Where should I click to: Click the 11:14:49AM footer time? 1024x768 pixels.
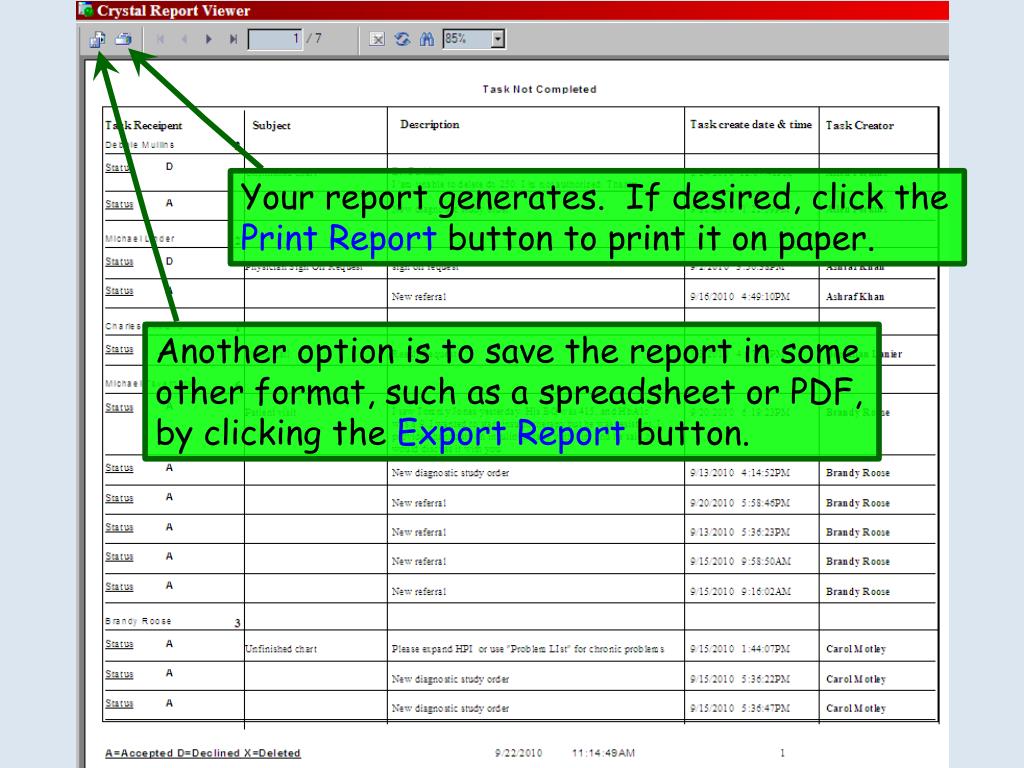[603, 753]
